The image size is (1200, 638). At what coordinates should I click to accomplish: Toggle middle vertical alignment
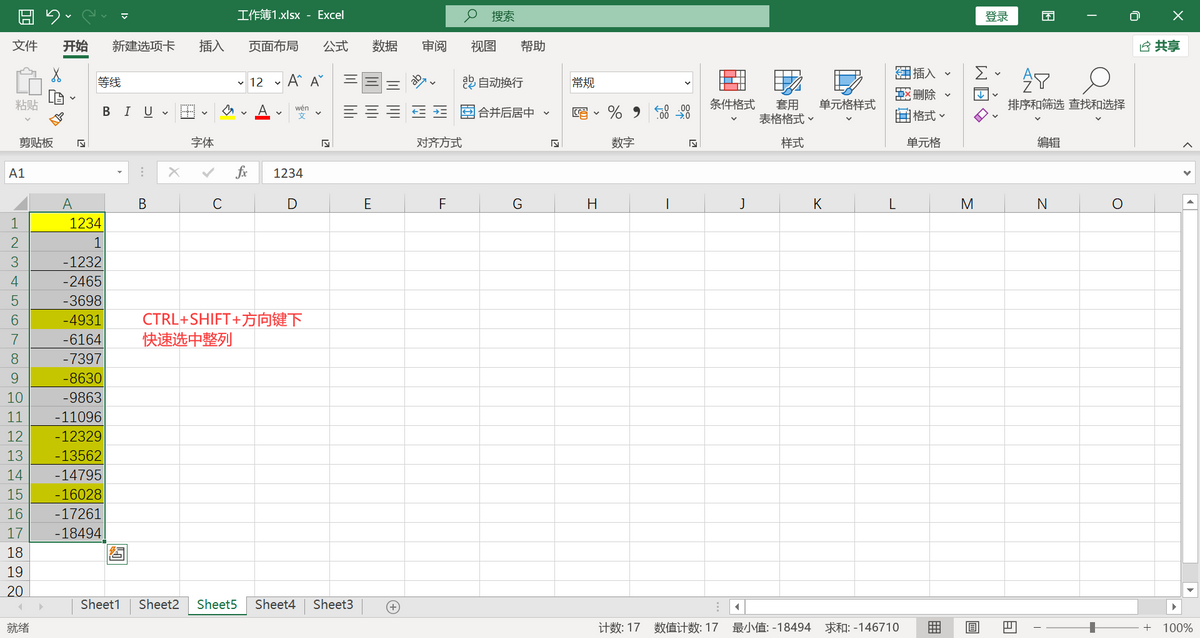point(372,82)
